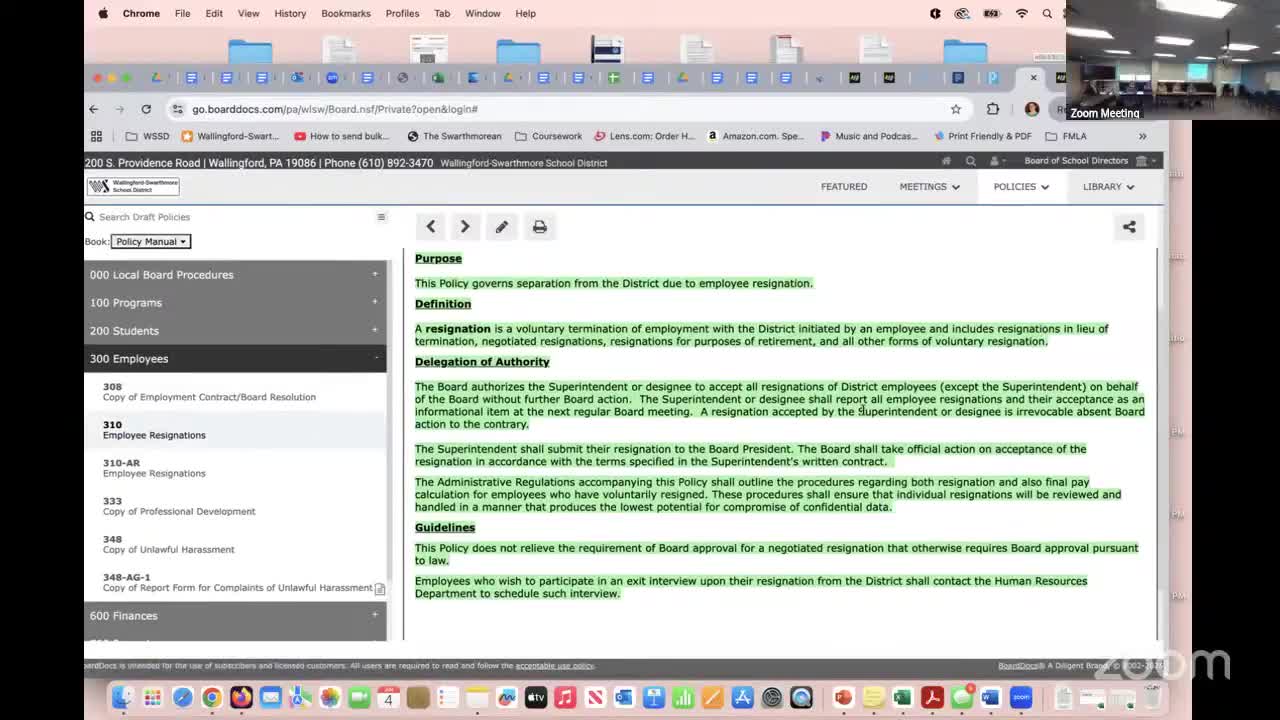
Task: Bookmark this page with the star icon
Action: (956, 109)
